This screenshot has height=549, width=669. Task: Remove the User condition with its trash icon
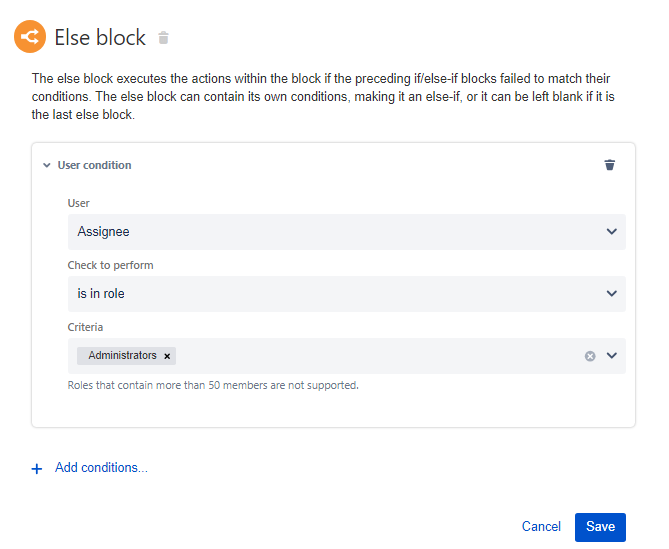tap(610, 165)
